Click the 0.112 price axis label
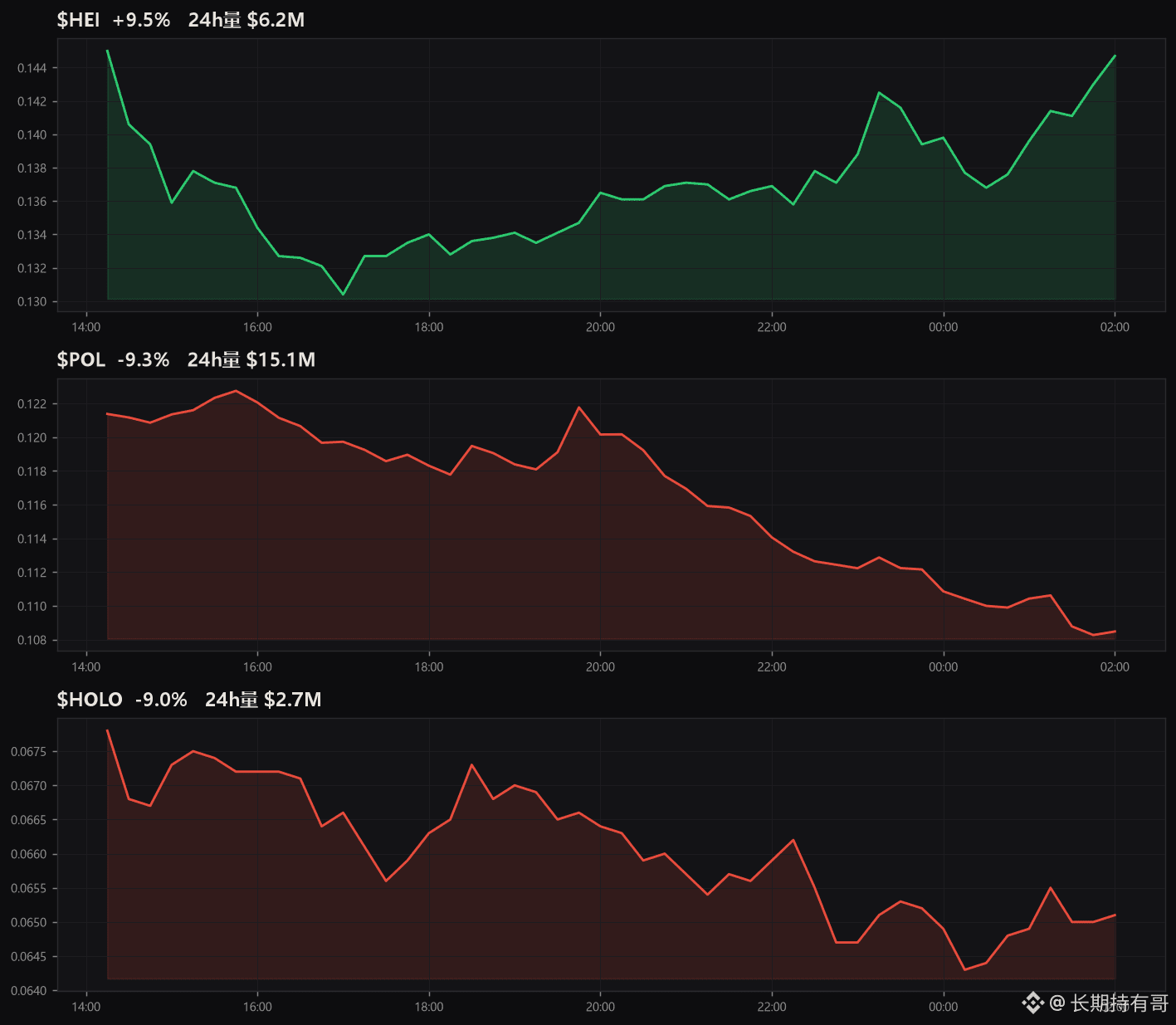1176x1025 pixels. click(32, 573)
